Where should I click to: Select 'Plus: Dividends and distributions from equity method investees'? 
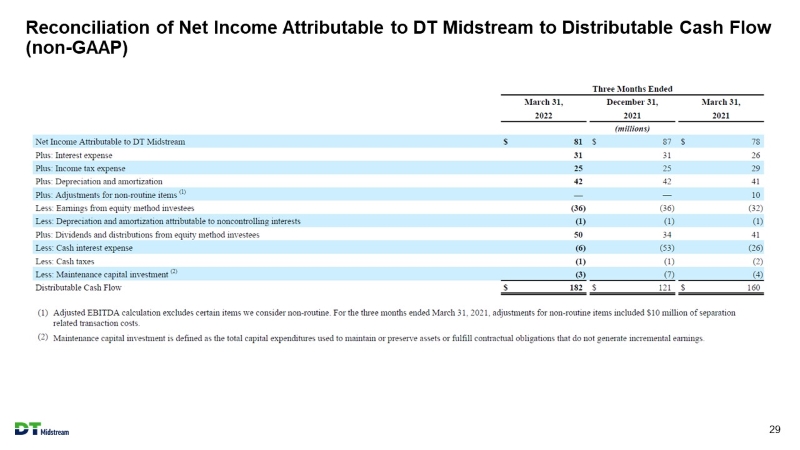pos(147,235)
